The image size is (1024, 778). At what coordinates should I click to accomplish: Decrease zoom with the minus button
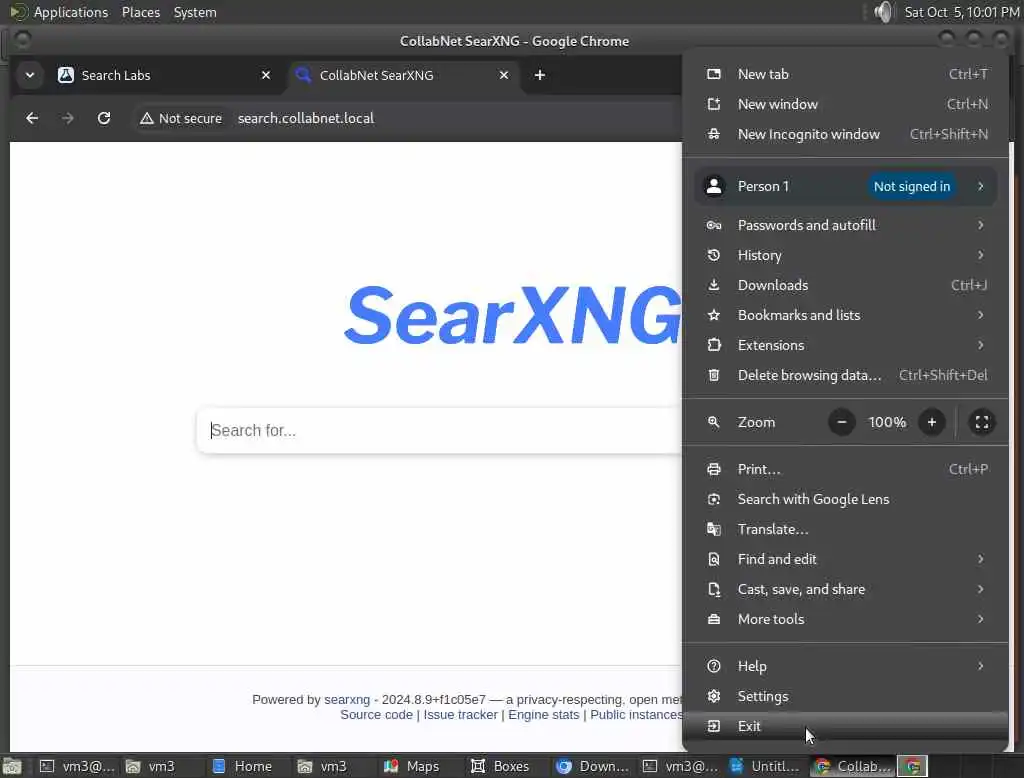coord(842,423)
